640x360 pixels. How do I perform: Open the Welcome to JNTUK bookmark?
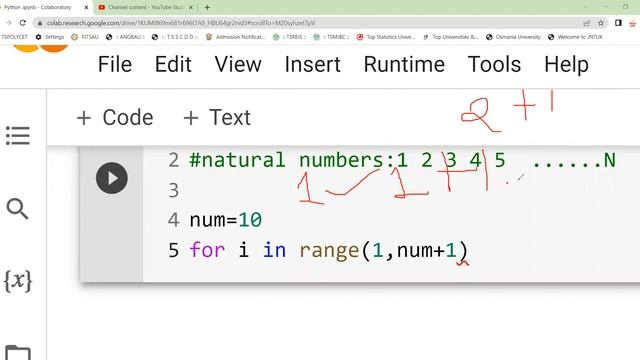[576, 37]
